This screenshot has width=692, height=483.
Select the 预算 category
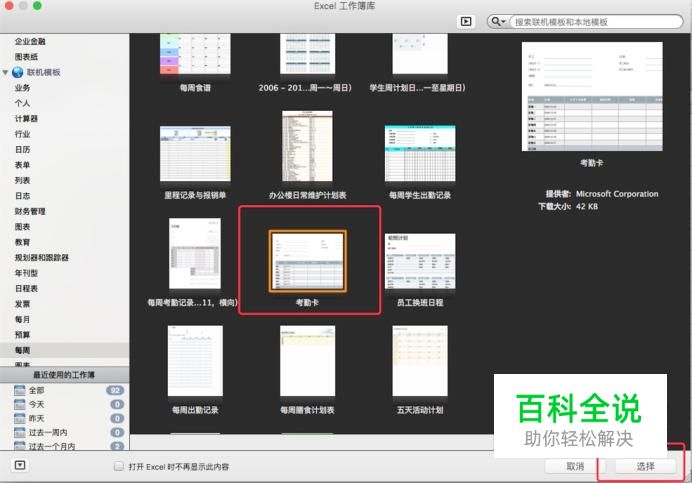(23, 335)
